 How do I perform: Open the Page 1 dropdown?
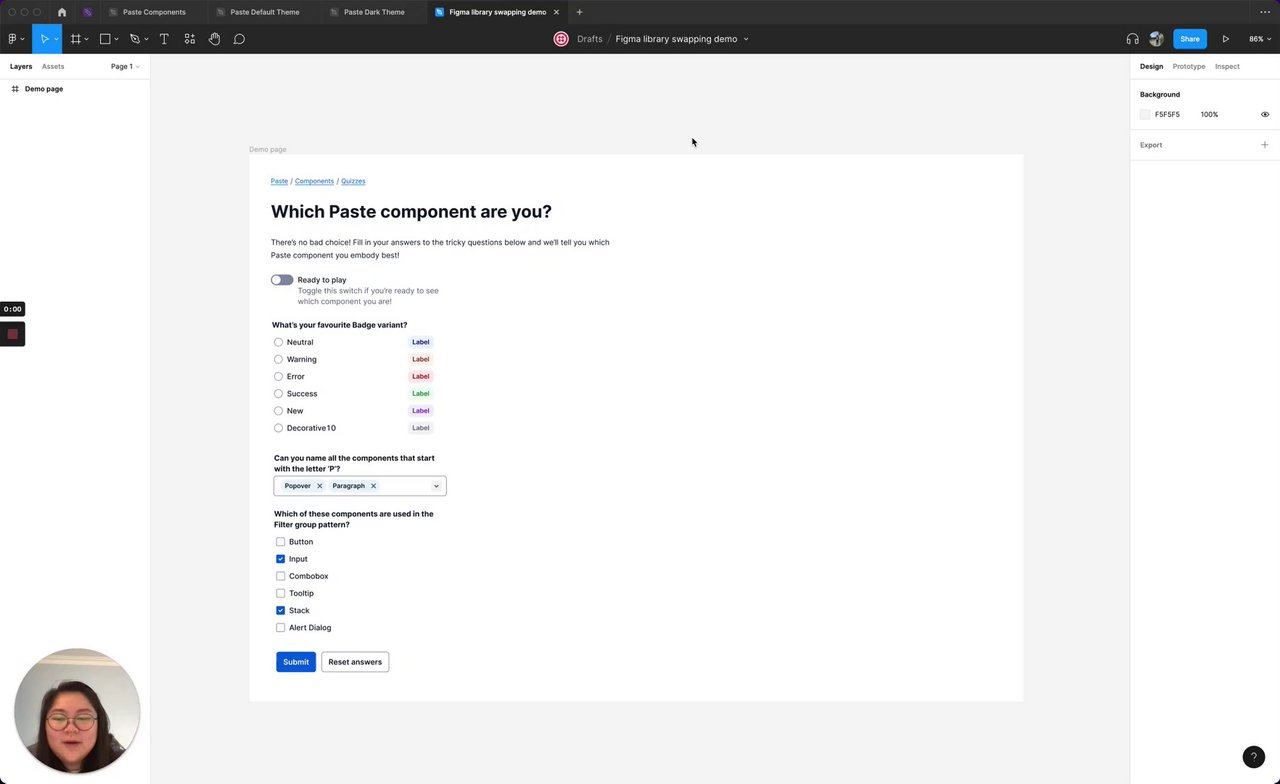point(125,66)
